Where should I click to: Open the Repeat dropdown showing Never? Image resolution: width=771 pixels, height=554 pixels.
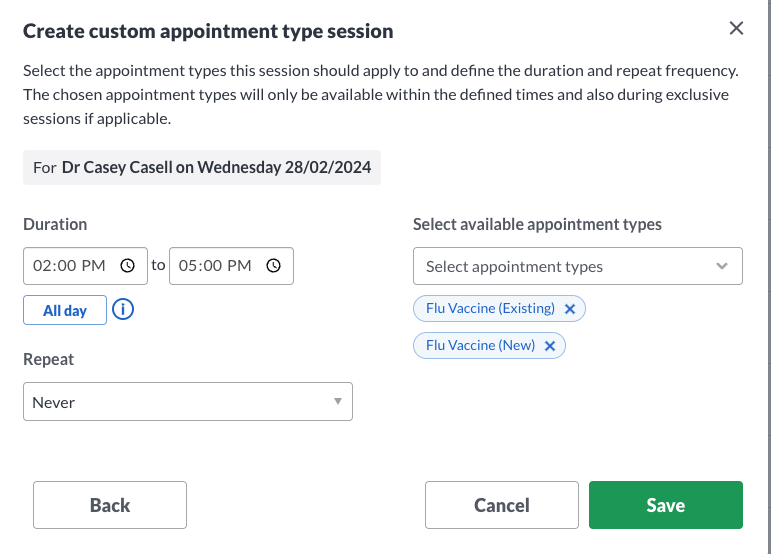pyautogui.click(x=188, y=402)
